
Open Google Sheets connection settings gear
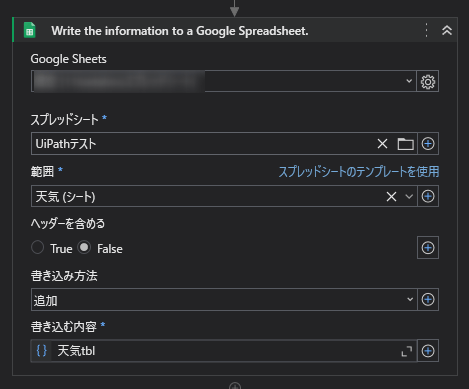[x=428, y=81]
